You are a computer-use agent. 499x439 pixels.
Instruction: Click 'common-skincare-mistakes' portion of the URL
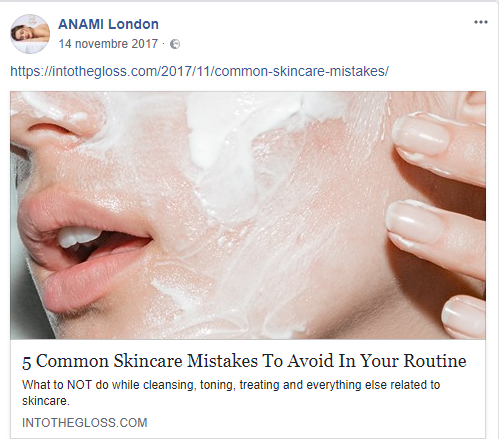(302, 71)
